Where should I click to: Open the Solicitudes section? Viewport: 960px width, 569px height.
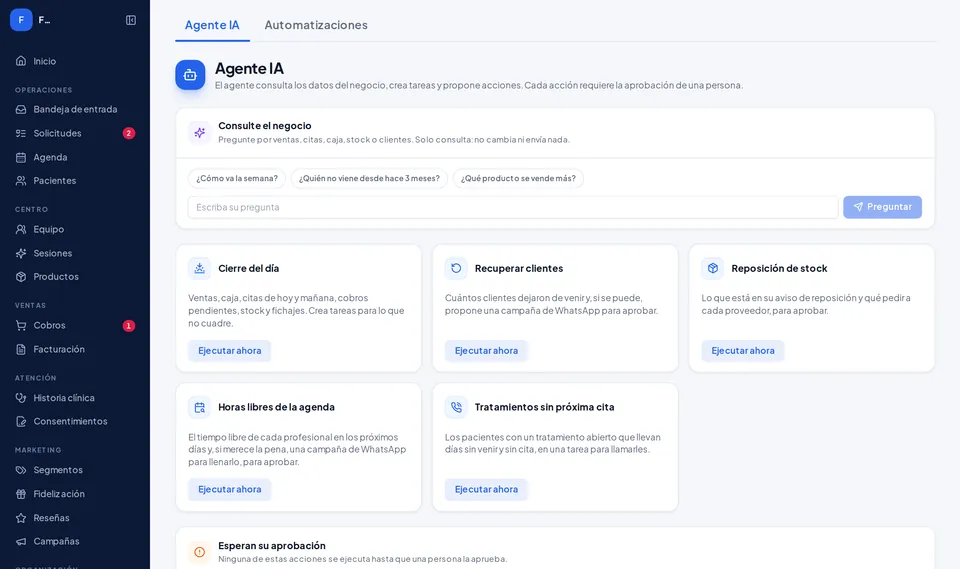tap(75, 133)
